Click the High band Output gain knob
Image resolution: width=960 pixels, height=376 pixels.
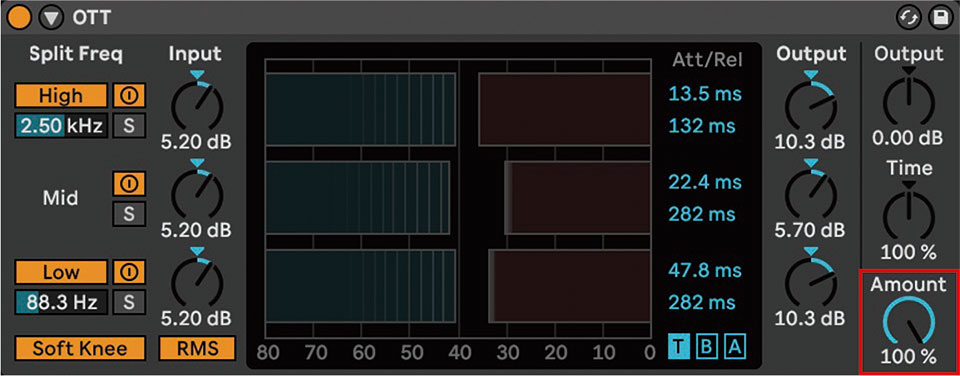coord(811,107)
